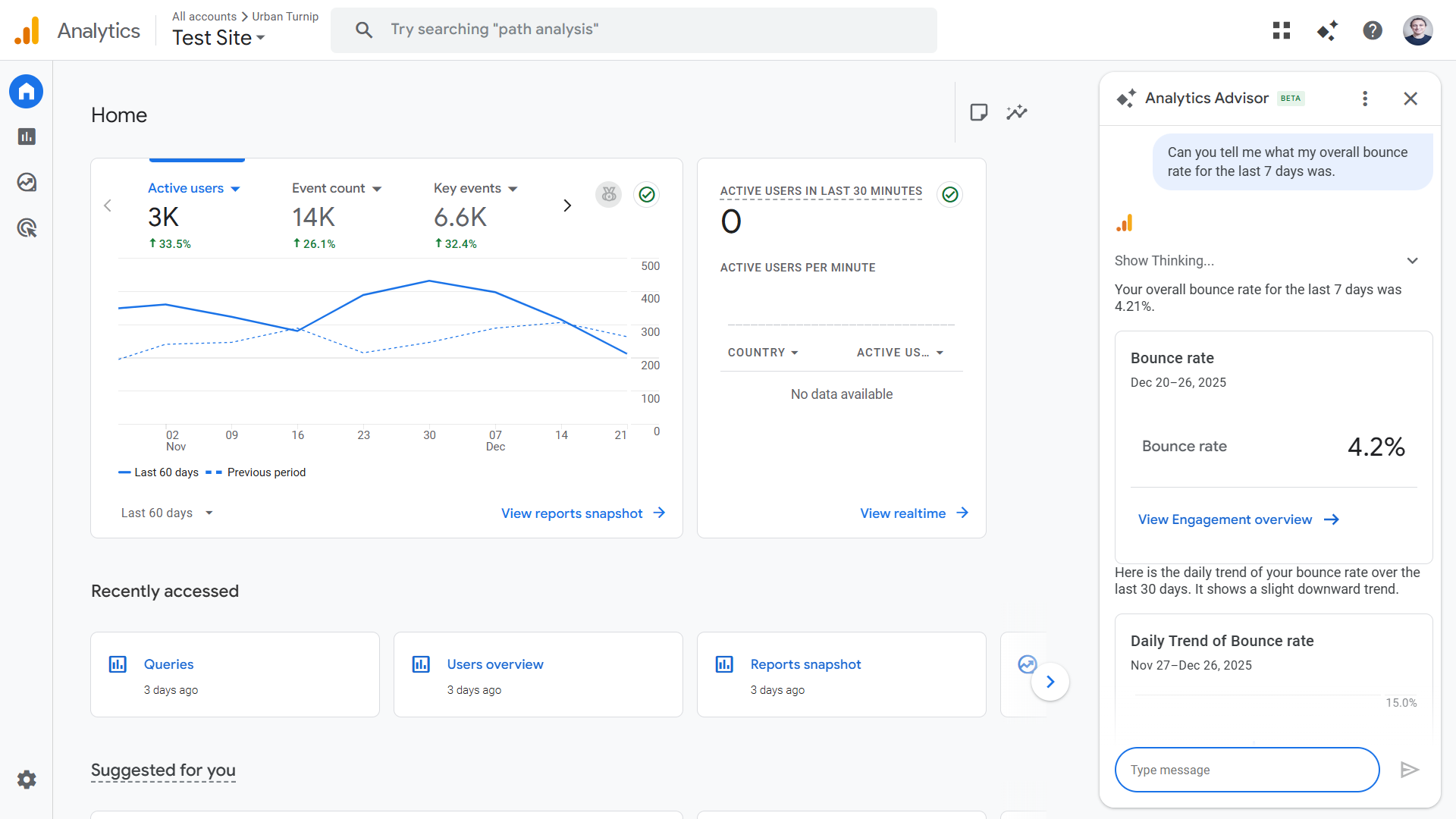
Task: Click the Type message input field
Action: 1247,770
